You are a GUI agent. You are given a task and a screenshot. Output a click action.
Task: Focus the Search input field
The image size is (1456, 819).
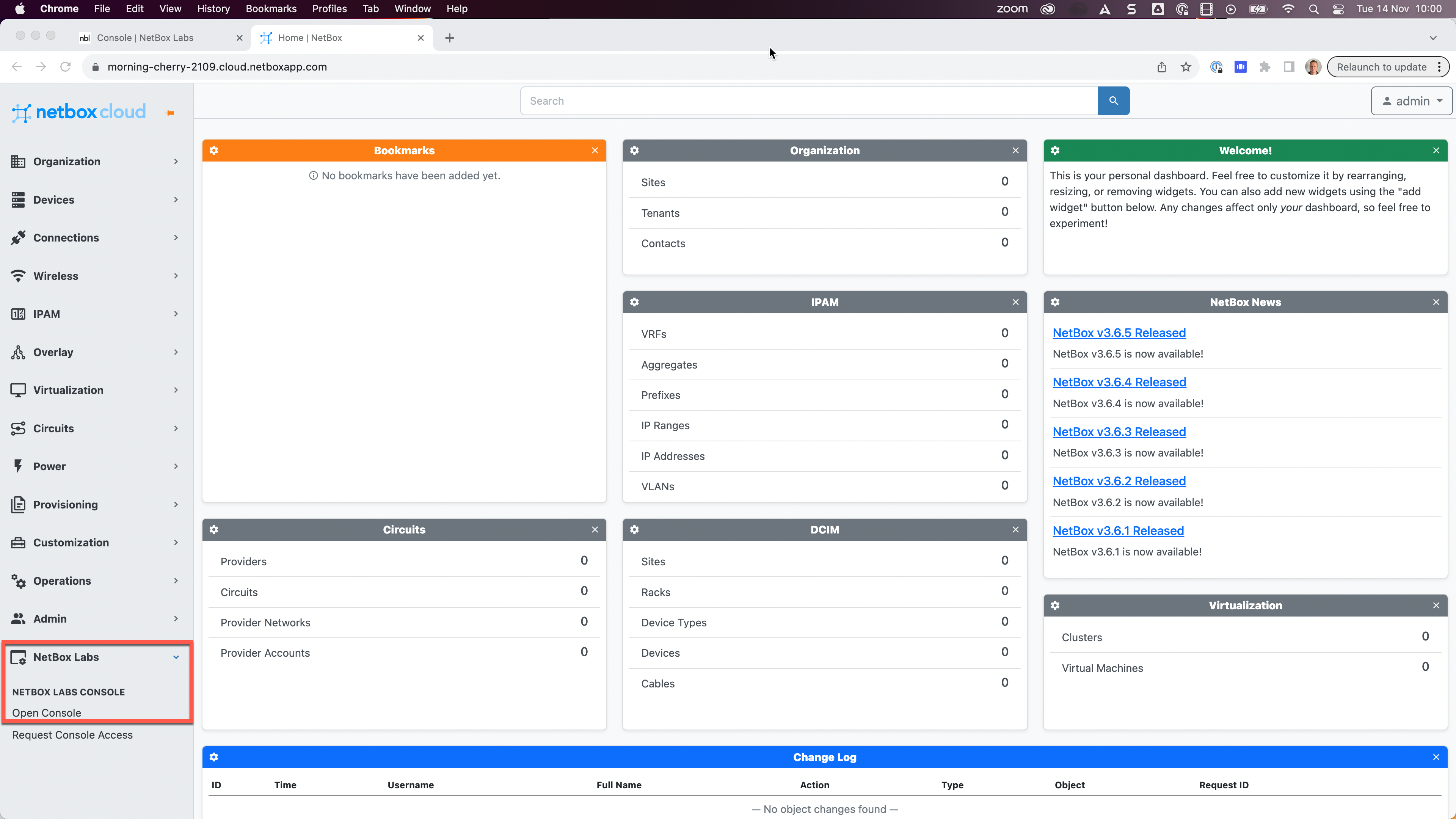(x=809, y=100)
